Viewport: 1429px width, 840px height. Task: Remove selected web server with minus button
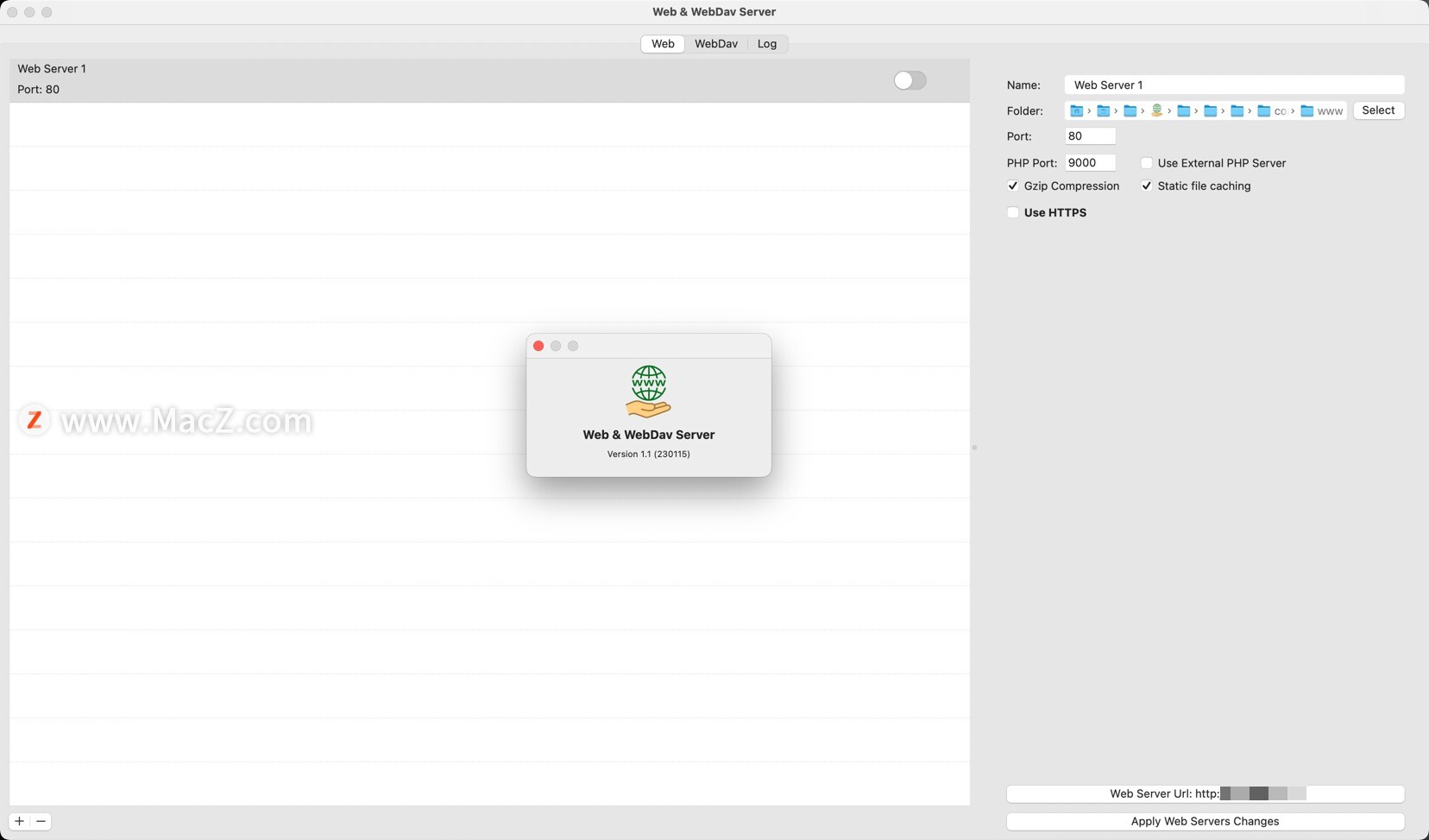pyautogui.click(x=41, y=821)
